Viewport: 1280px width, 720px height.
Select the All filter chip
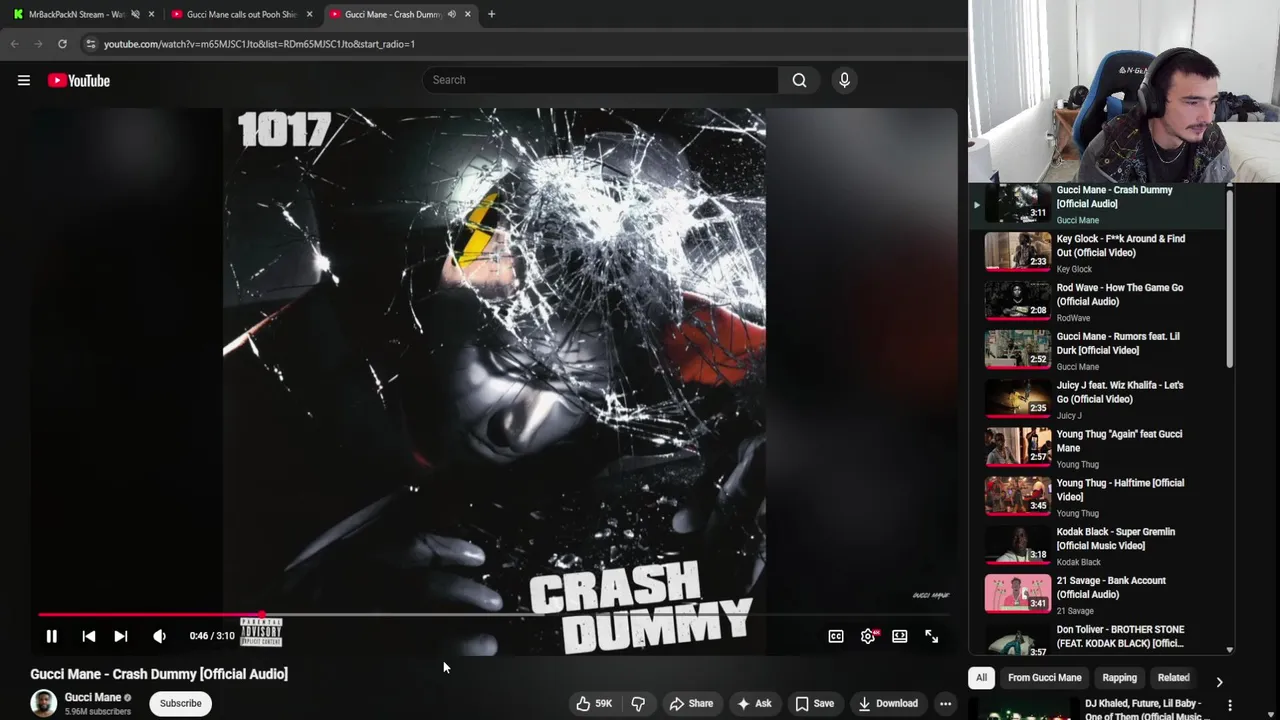pos(981,678)
